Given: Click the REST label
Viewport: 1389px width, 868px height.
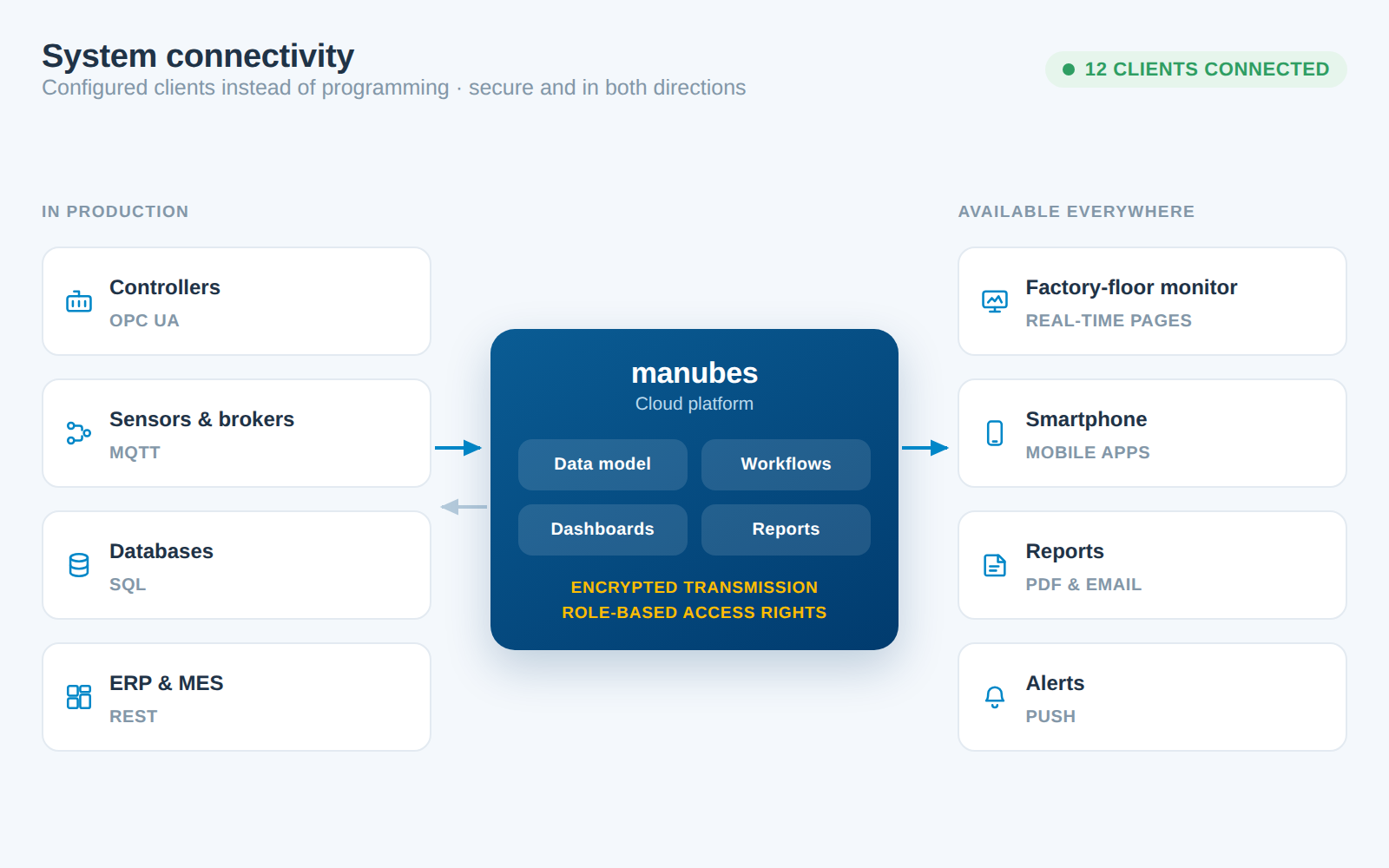Looking at the screenshot, I should 133,716.
